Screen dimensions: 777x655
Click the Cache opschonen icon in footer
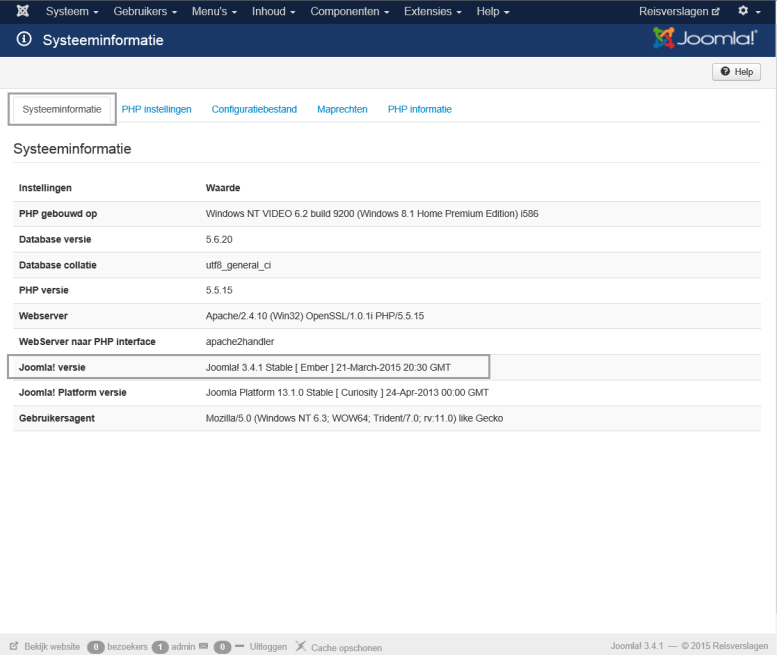pos(301,647)
